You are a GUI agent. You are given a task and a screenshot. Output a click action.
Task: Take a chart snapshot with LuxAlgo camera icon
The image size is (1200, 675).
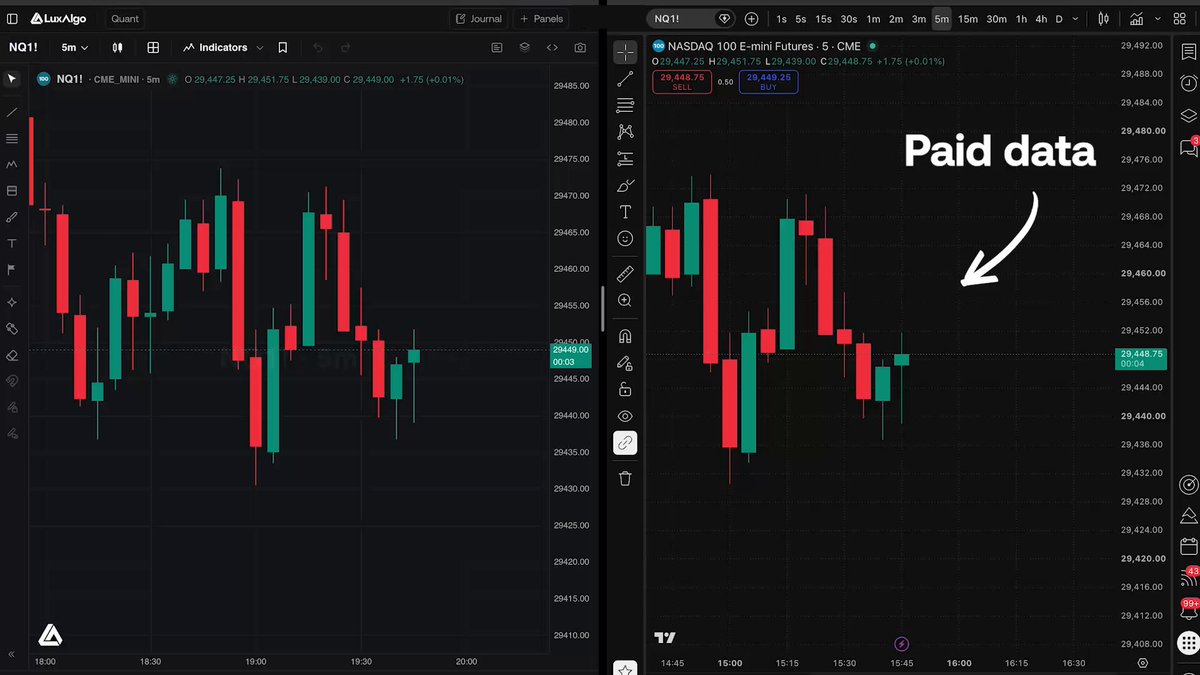coord(580,47)
